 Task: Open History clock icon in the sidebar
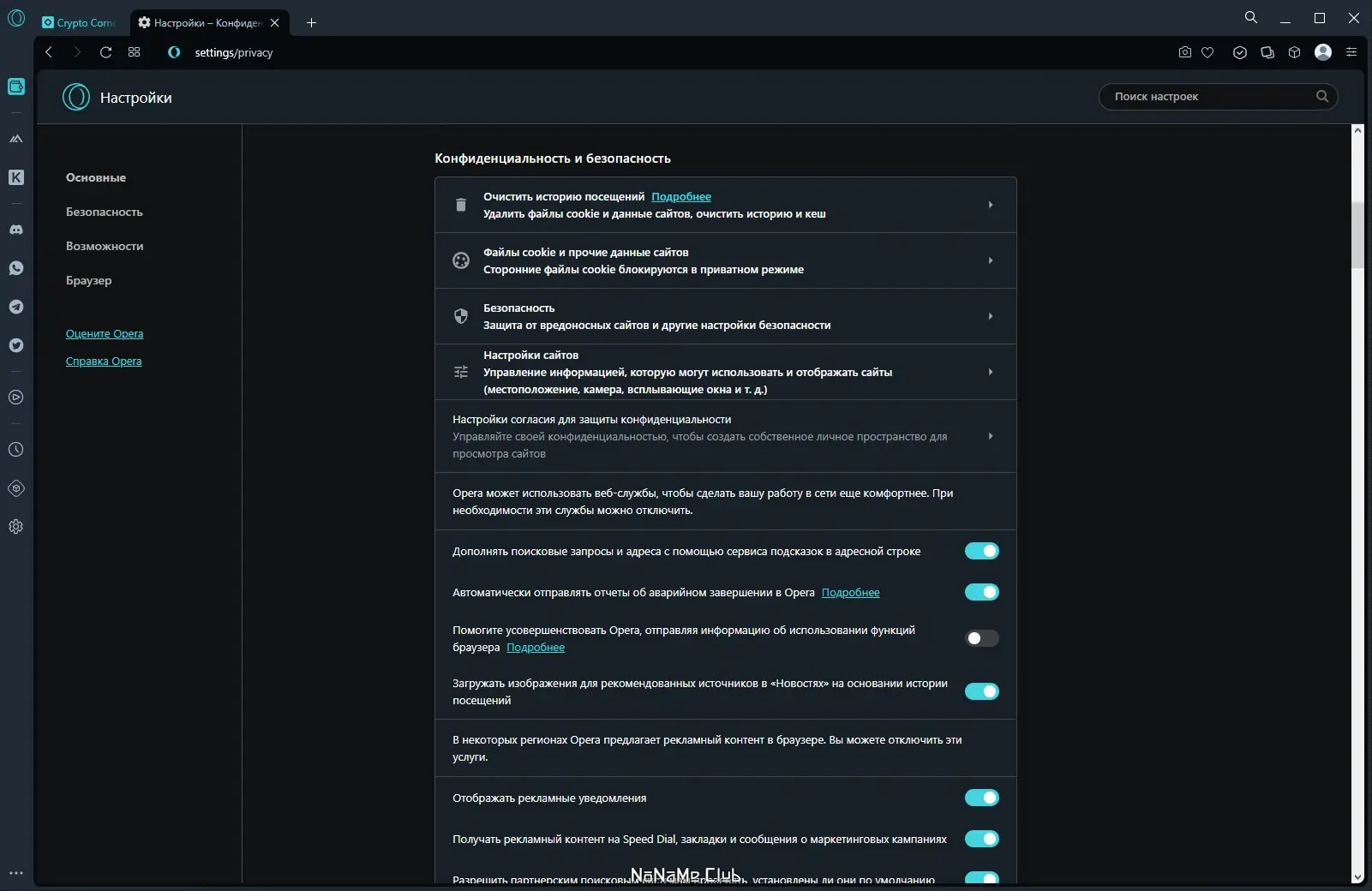pos(16,450)
